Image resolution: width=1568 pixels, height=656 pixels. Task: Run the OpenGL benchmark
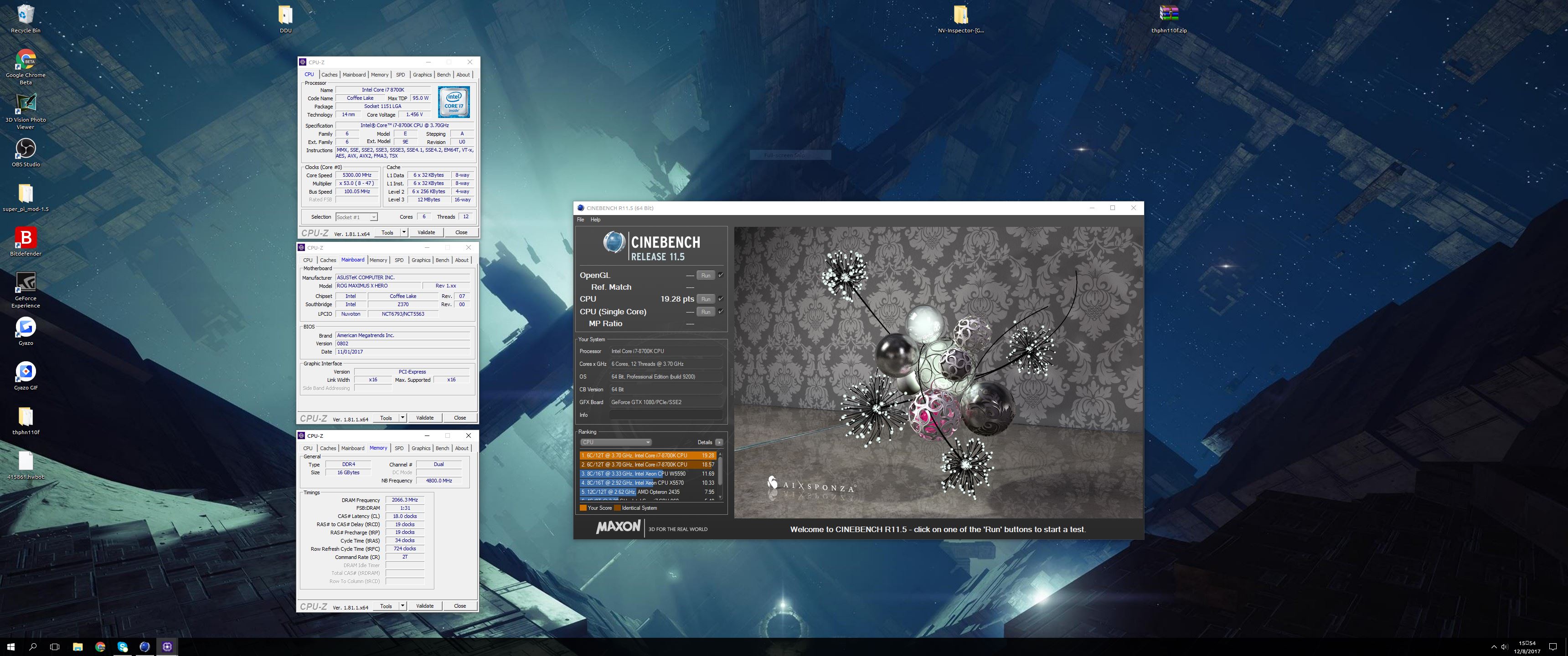pyautogui.click(x=706, y=275)
